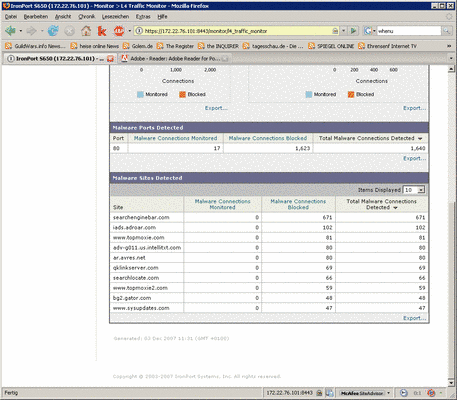Open the INQUIRER bookmark
457x400 pixels.
[218, 46]
